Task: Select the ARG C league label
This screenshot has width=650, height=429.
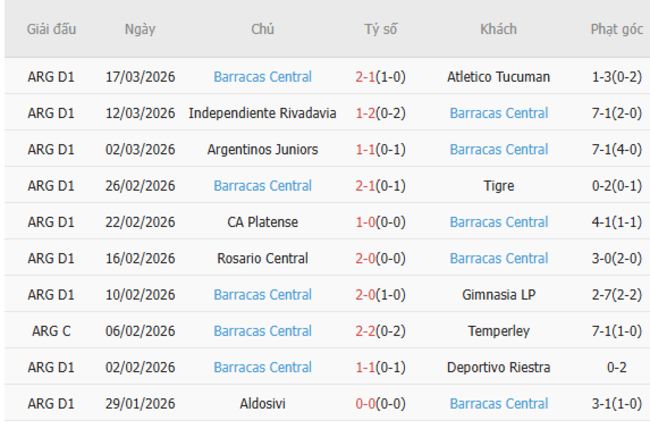Action: pyautogui.click(x=51, y=331)
